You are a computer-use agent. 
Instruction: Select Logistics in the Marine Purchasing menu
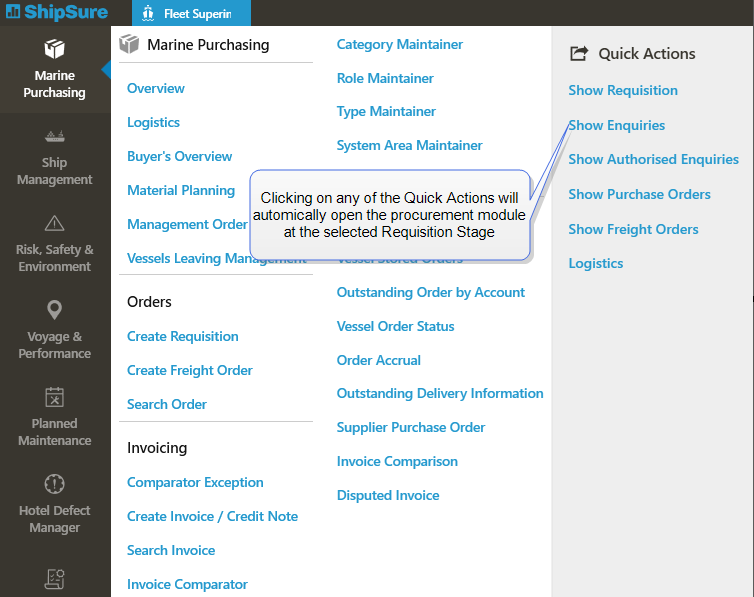[153, 122]
